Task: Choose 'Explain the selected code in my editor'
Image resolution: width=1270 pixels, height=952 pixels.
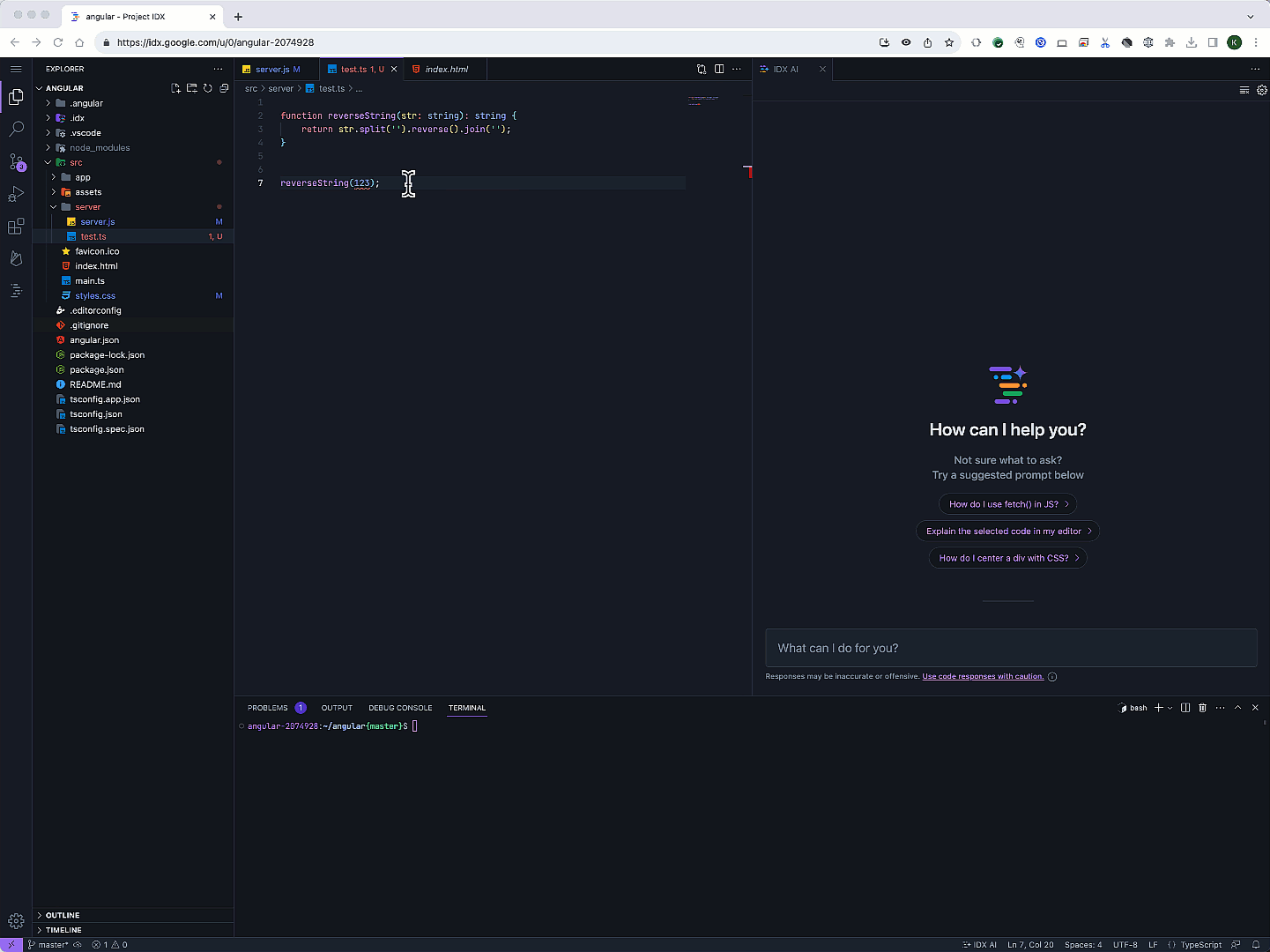Action: [1008, 531]
